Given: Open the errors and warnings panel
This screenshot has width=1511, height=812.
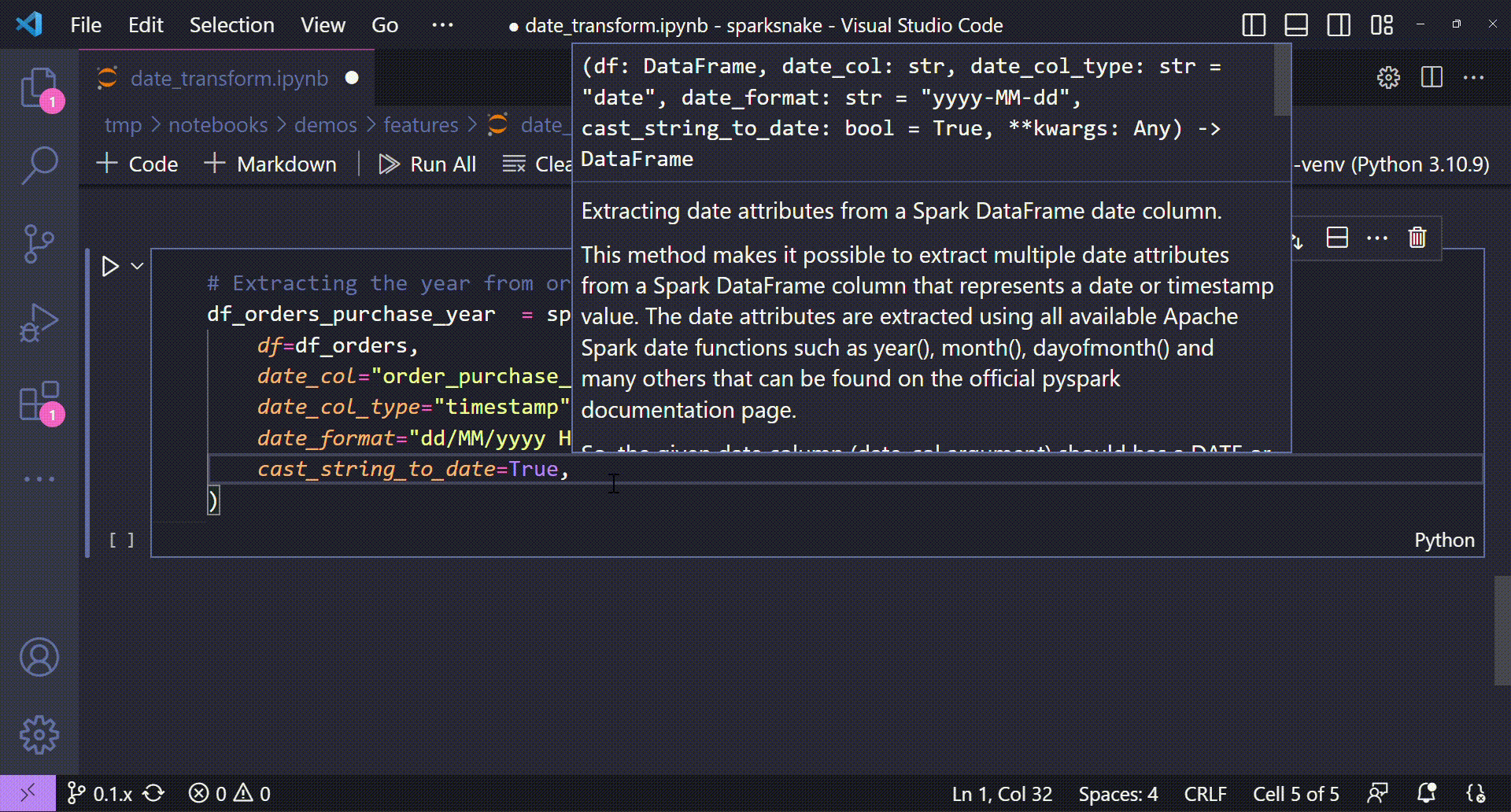Looking at the screenshot, I should [x=230, y=793].
